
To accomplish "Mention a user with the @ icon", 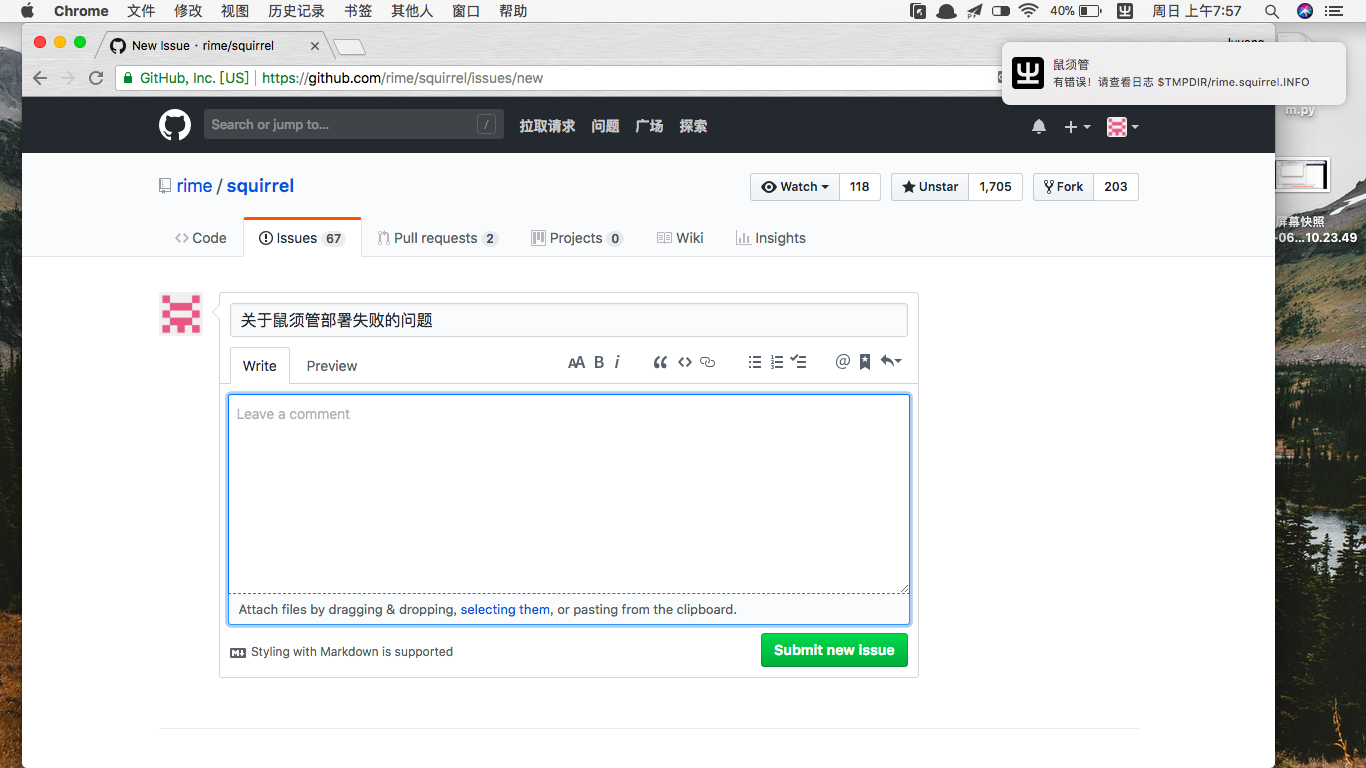I will [x=842, y=362].
